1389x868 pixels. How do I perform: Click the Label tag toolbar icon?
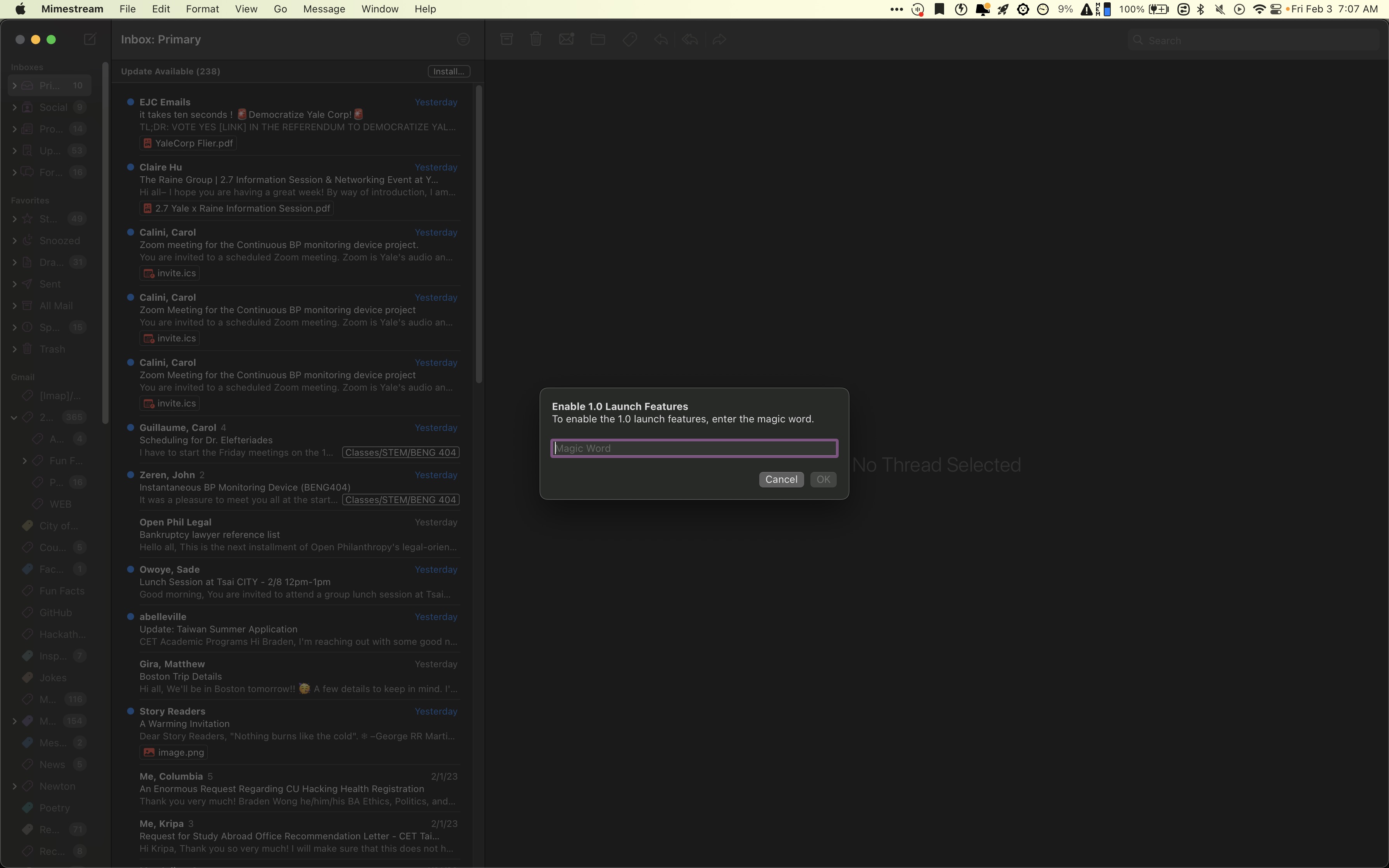click(x=630, y=40)
